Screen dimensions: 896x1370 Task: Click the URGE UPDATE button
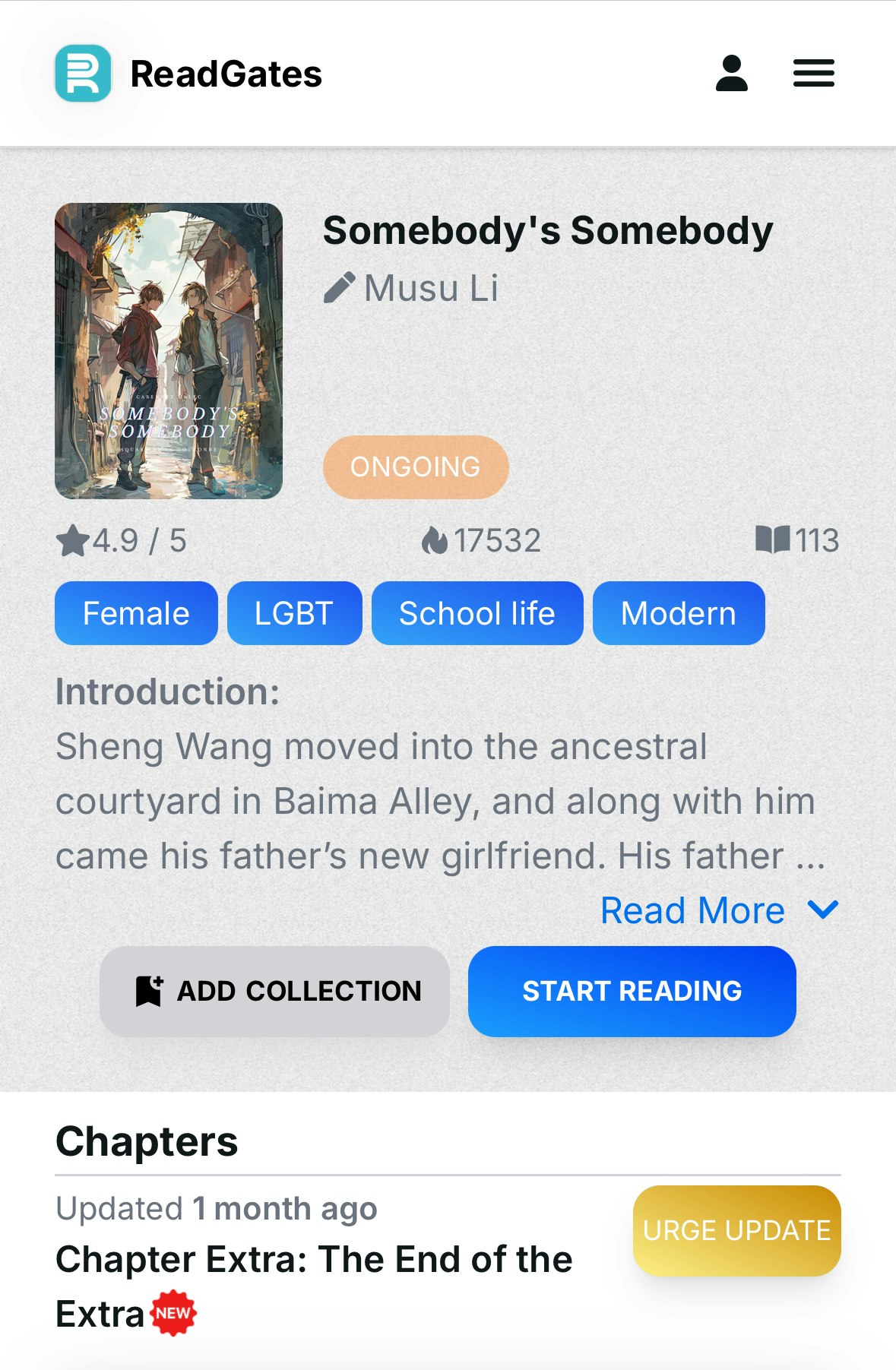[736, 1230]
